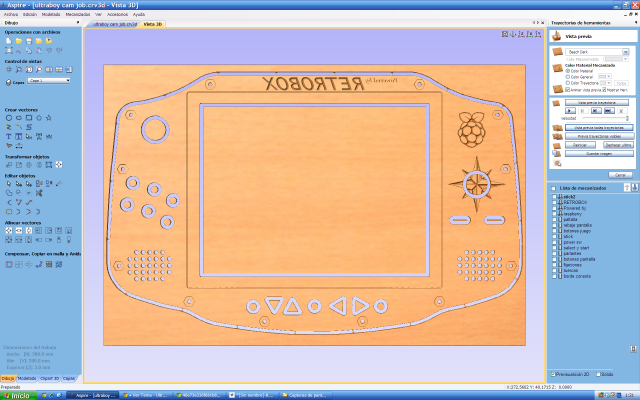640x400 pixels.
Task: Play the toolpath preview animation
Action: coord(570,111)
